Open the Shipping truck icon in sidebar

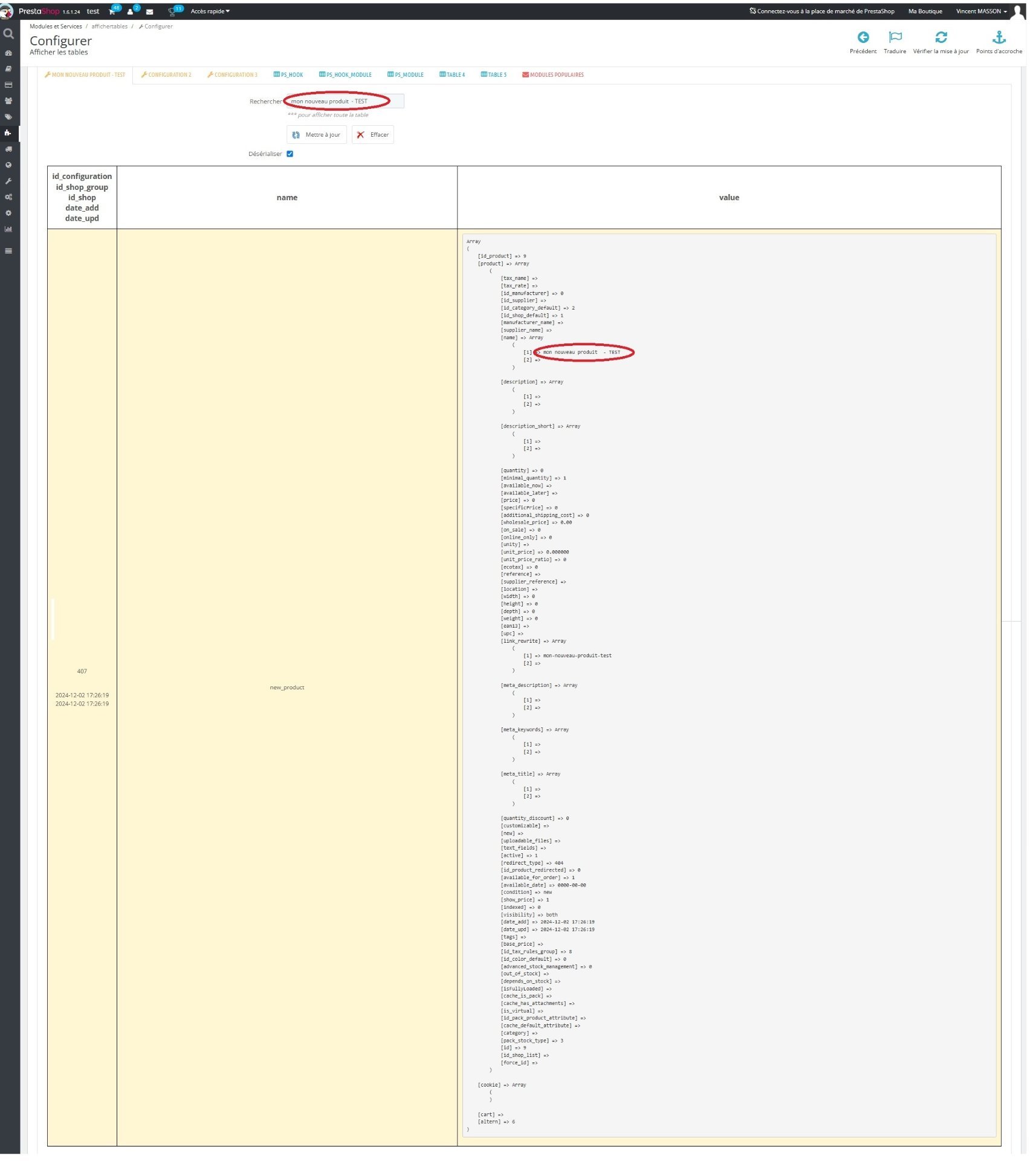(x=8, y=149)
